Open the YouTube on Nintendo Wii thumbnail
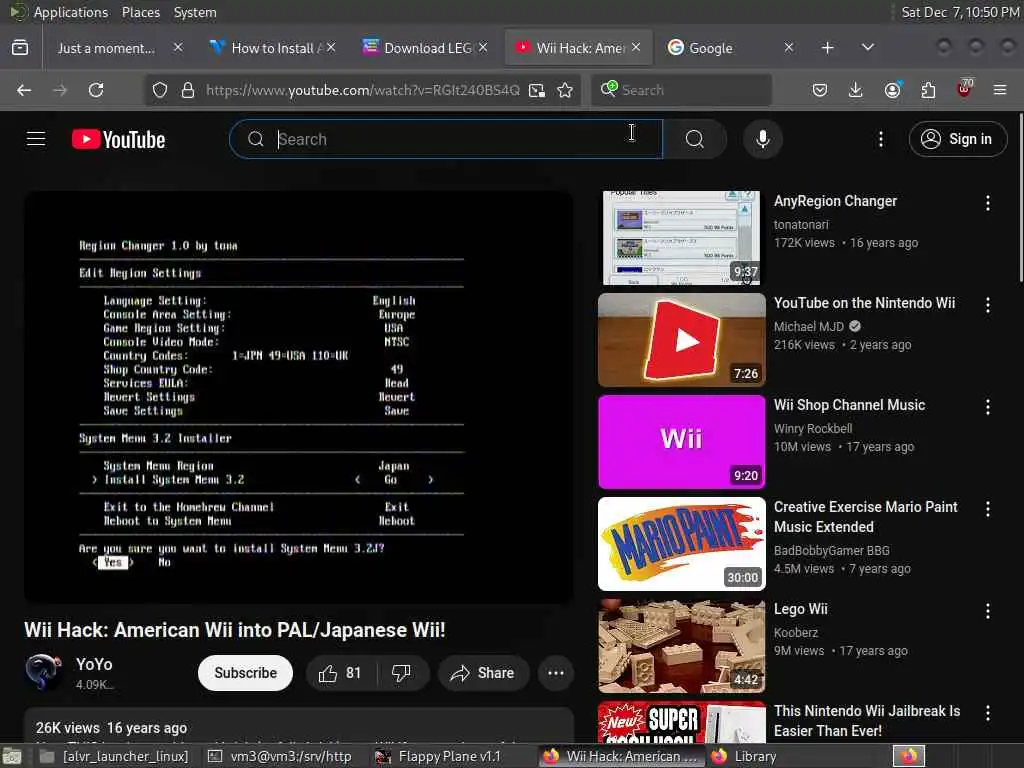 [681, 340]
